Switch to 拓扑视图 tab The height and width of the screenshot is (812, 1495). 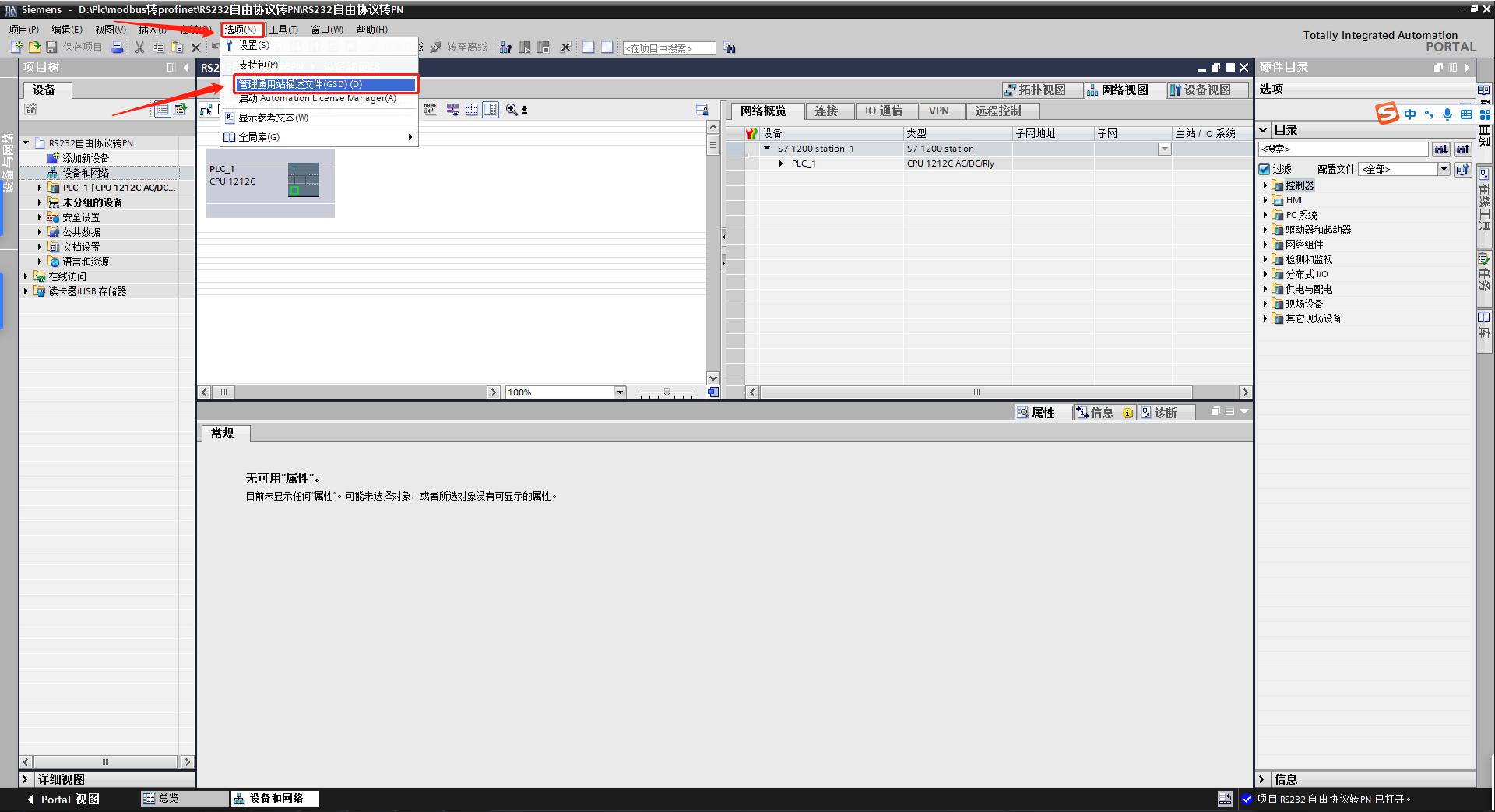click(1042, 90)
